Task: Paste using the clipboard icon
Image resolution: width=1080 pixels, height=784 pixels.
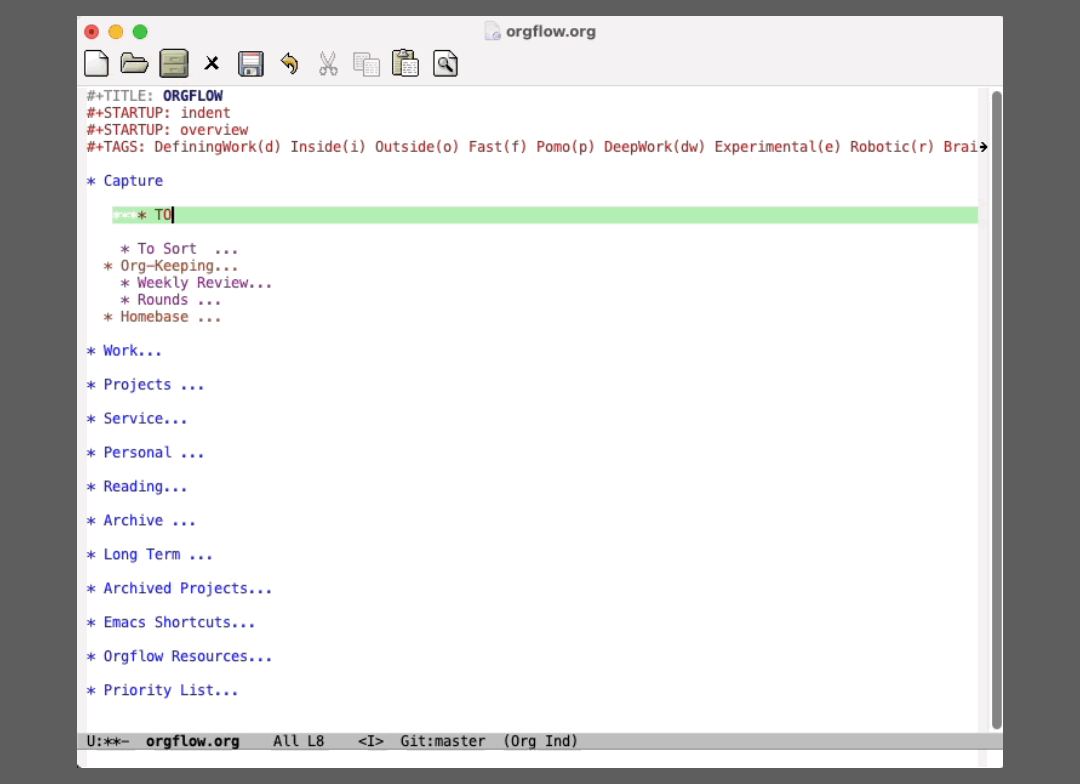Action: point(405,64)
